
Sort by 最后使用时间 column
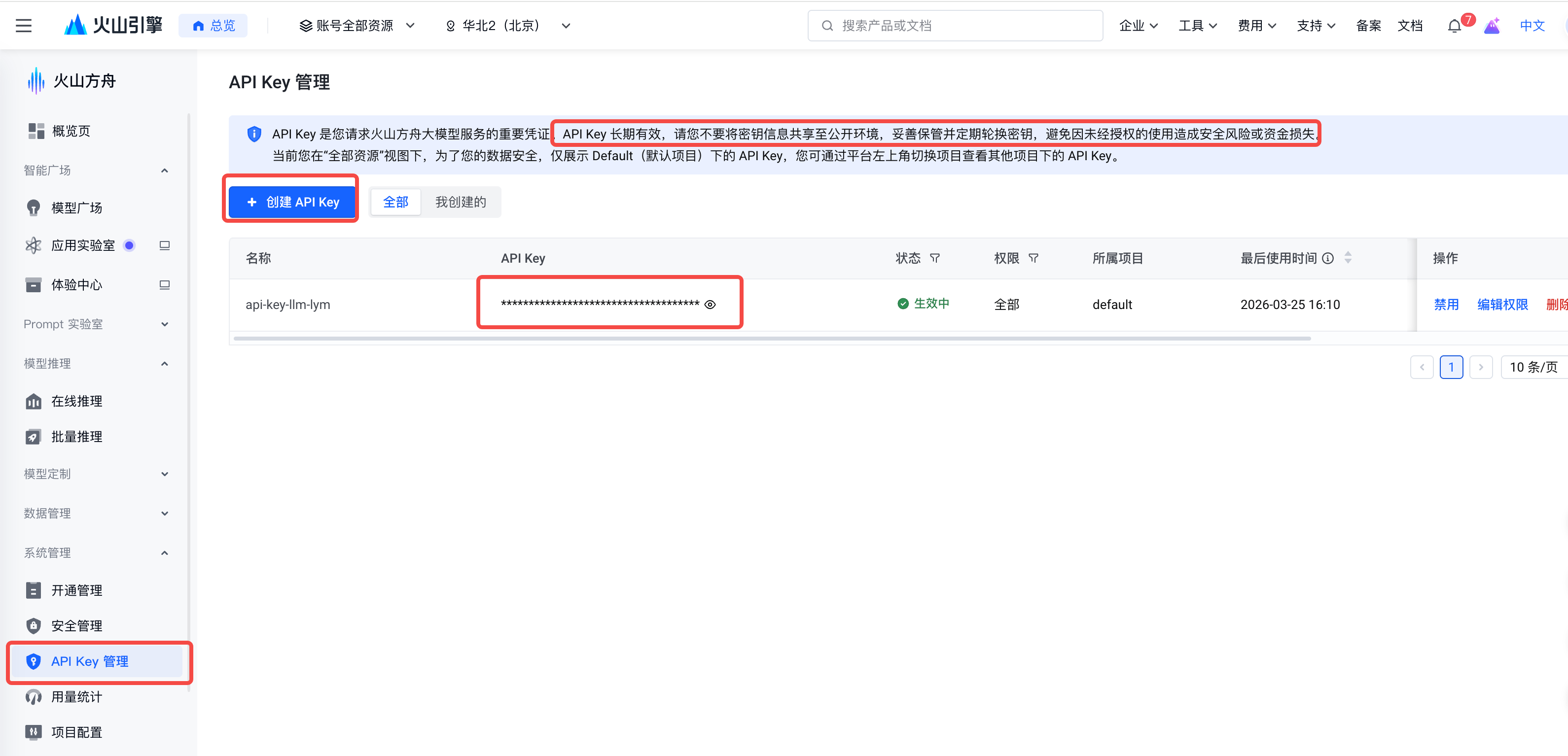1348,257
